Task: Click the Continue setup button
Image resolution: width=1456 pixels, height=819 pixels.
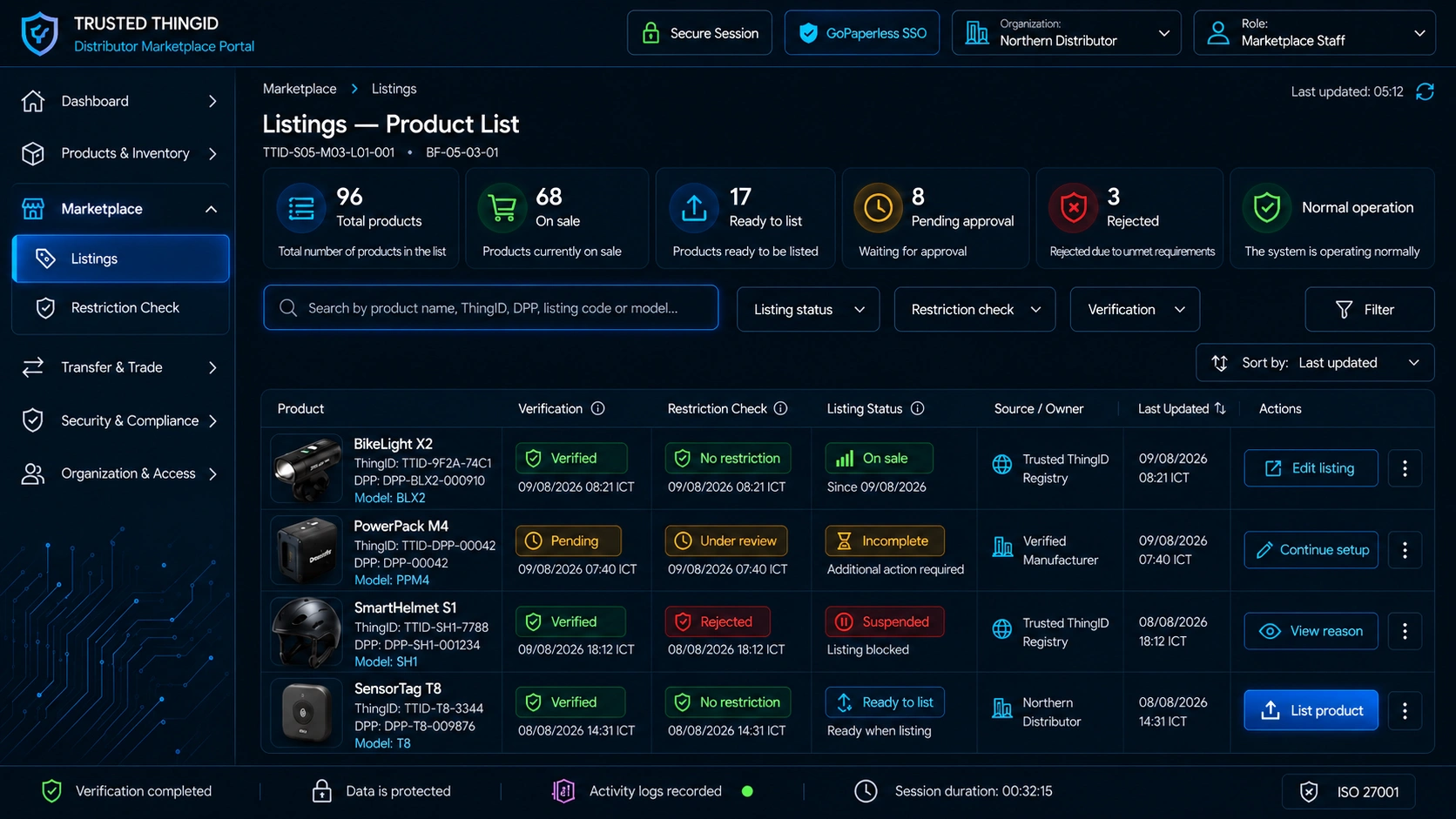Action: click(1311, 550)
